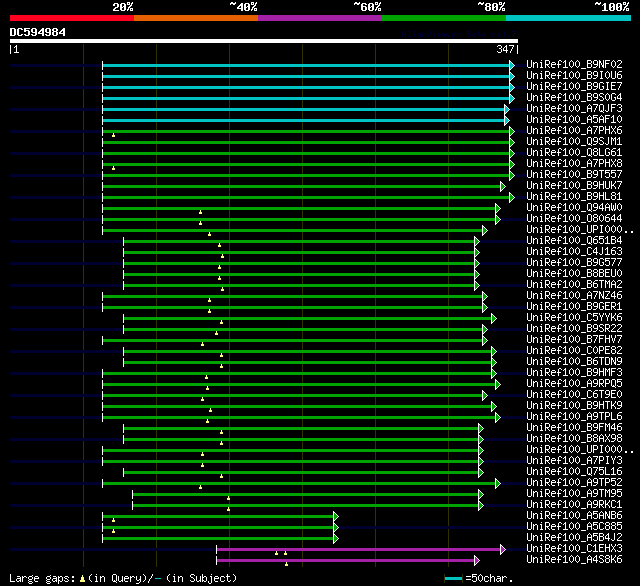Select the UniRef100_Q75L16 label
This screenshot has height=586, width=640.
(574, 472)
